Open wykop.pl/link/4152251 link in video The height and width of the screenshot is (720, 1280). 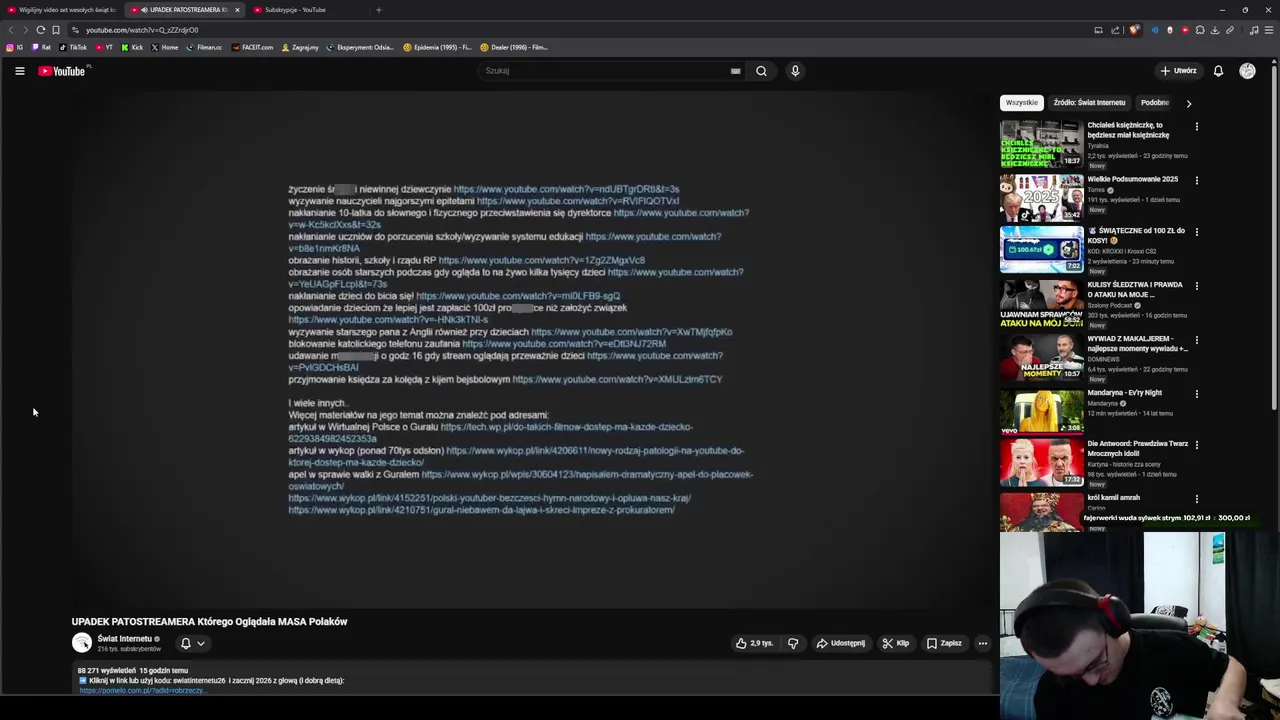pos(490,498)
